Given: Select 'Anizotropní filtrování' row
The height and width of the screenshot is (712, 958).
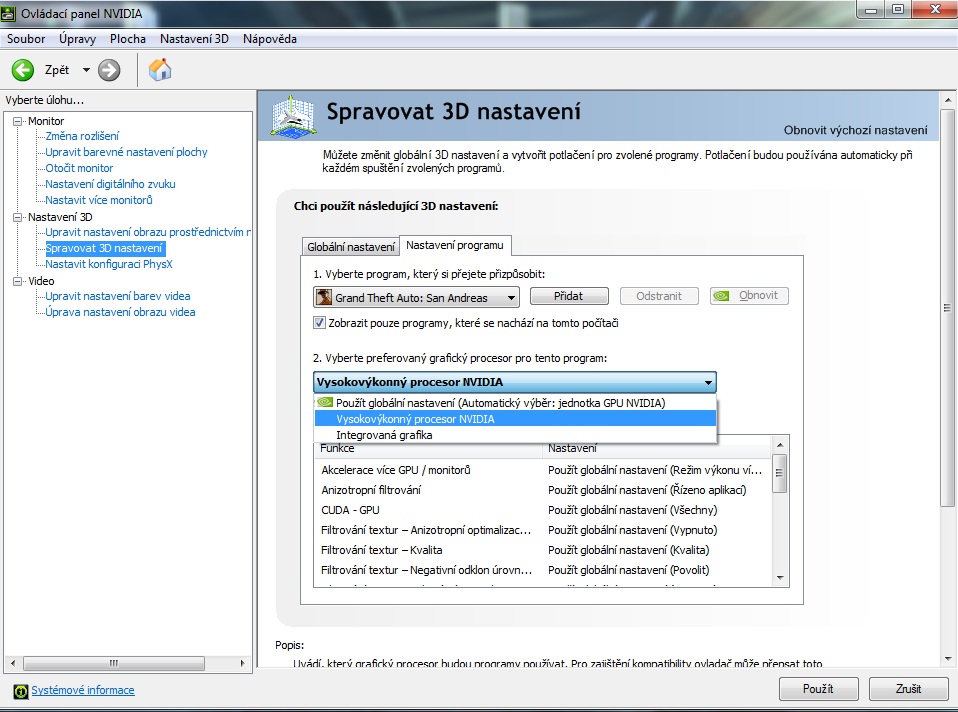Looking at the screenshot, I should click(543, 490).
